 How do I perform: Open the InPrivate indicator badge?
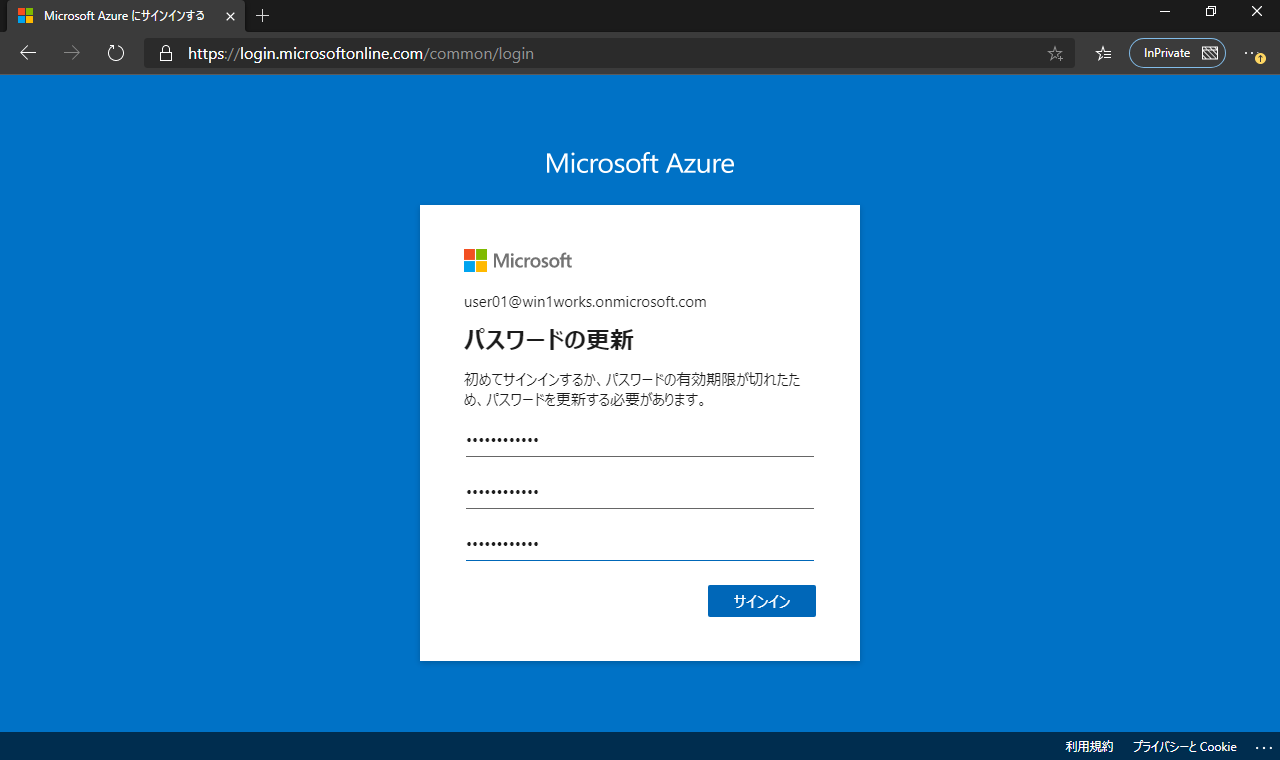[x=1177, y=53]
